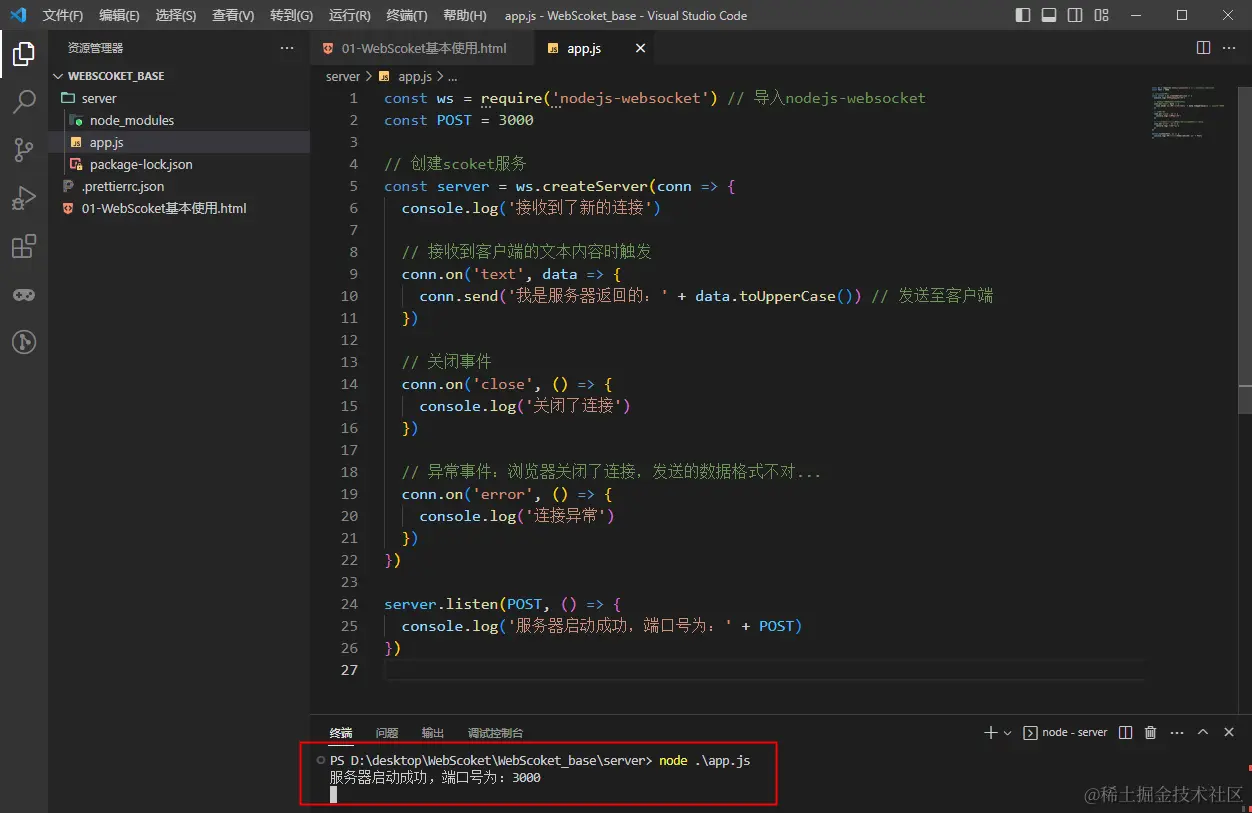This screenshot has height=813, width=1252.
Task: Switch to the 问题 panel tab
Action: 387,733
